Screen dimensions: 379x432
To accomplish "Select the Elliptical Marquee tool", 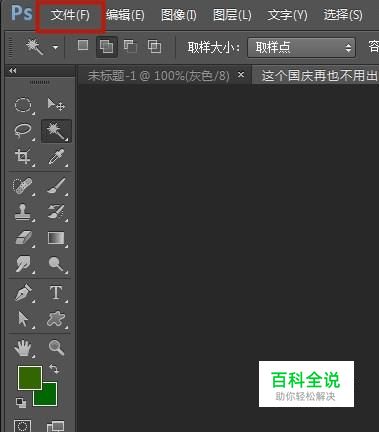I will point(23,105).
